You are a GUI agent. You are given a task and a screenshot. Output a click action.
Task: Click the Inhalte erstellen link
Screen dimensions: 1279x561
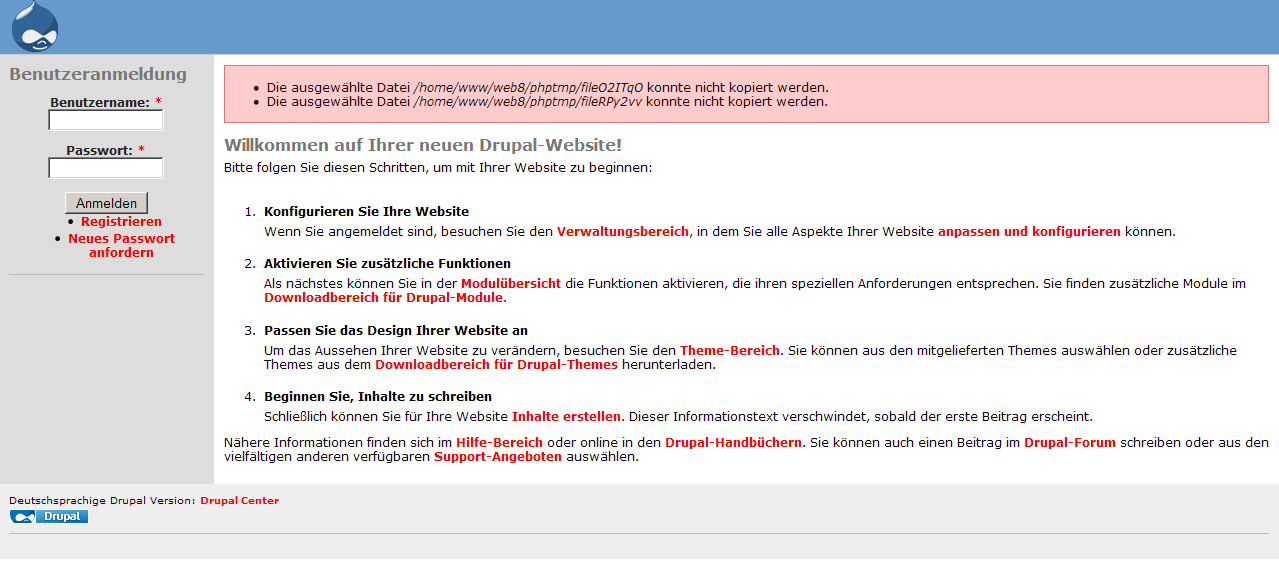(566, 416)
